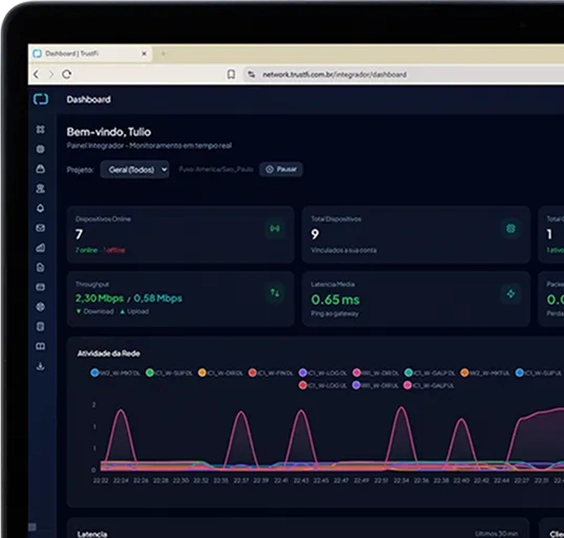Viewport: 564px width, 538px height.
Task: Open the users icon in the sidebar
Action: 41,188
